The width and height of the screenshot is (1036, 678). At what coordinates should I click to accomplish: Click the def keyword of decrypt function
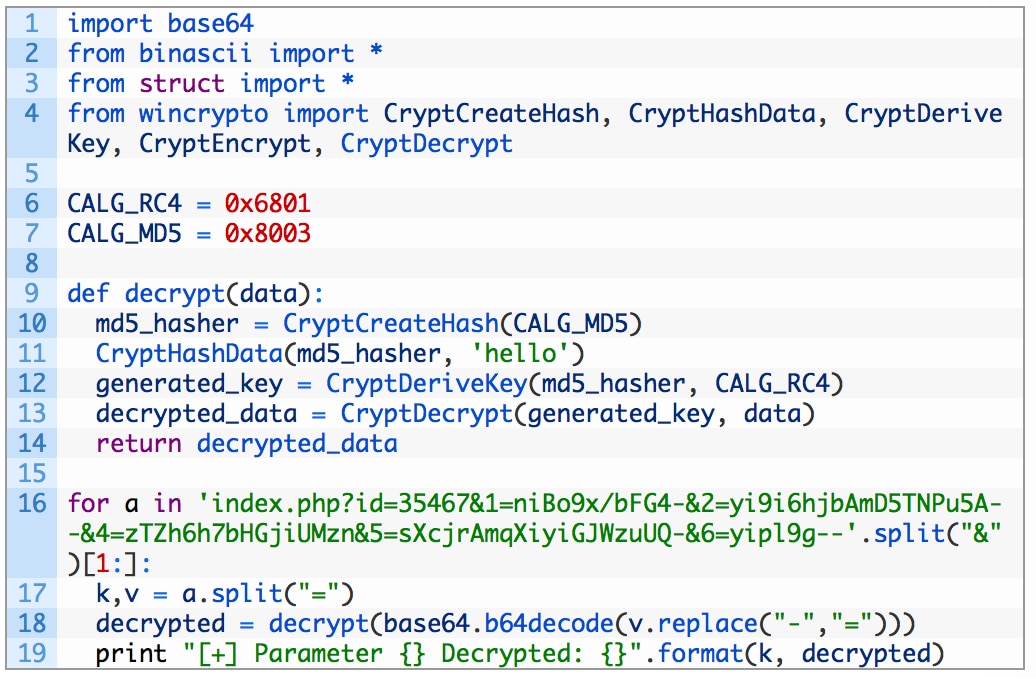pos(89,294)
